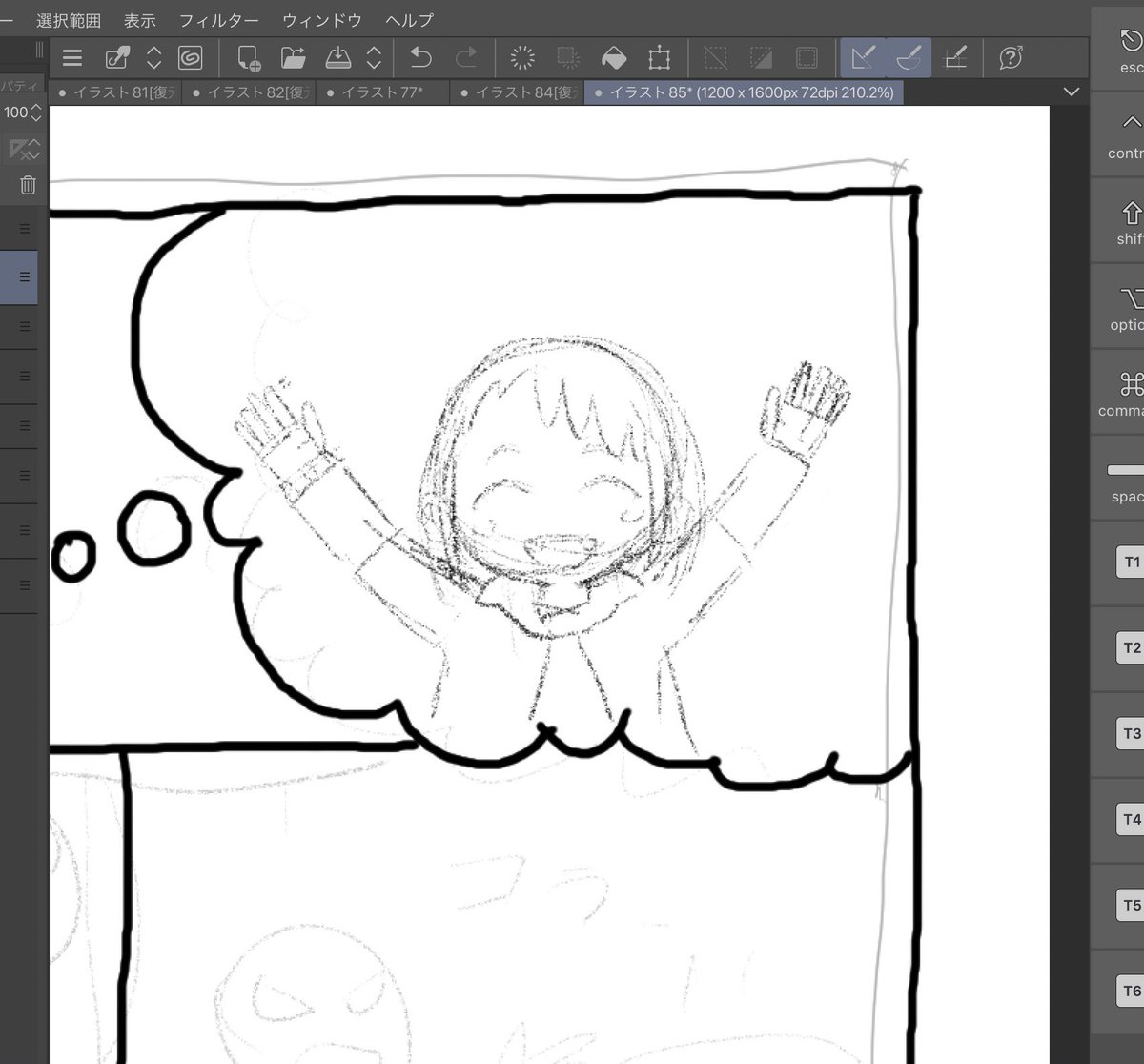The height and width of the screenshot is (1064, 1144).
Task: Delete layer with trash icon
Action: [x=28, y=185]
